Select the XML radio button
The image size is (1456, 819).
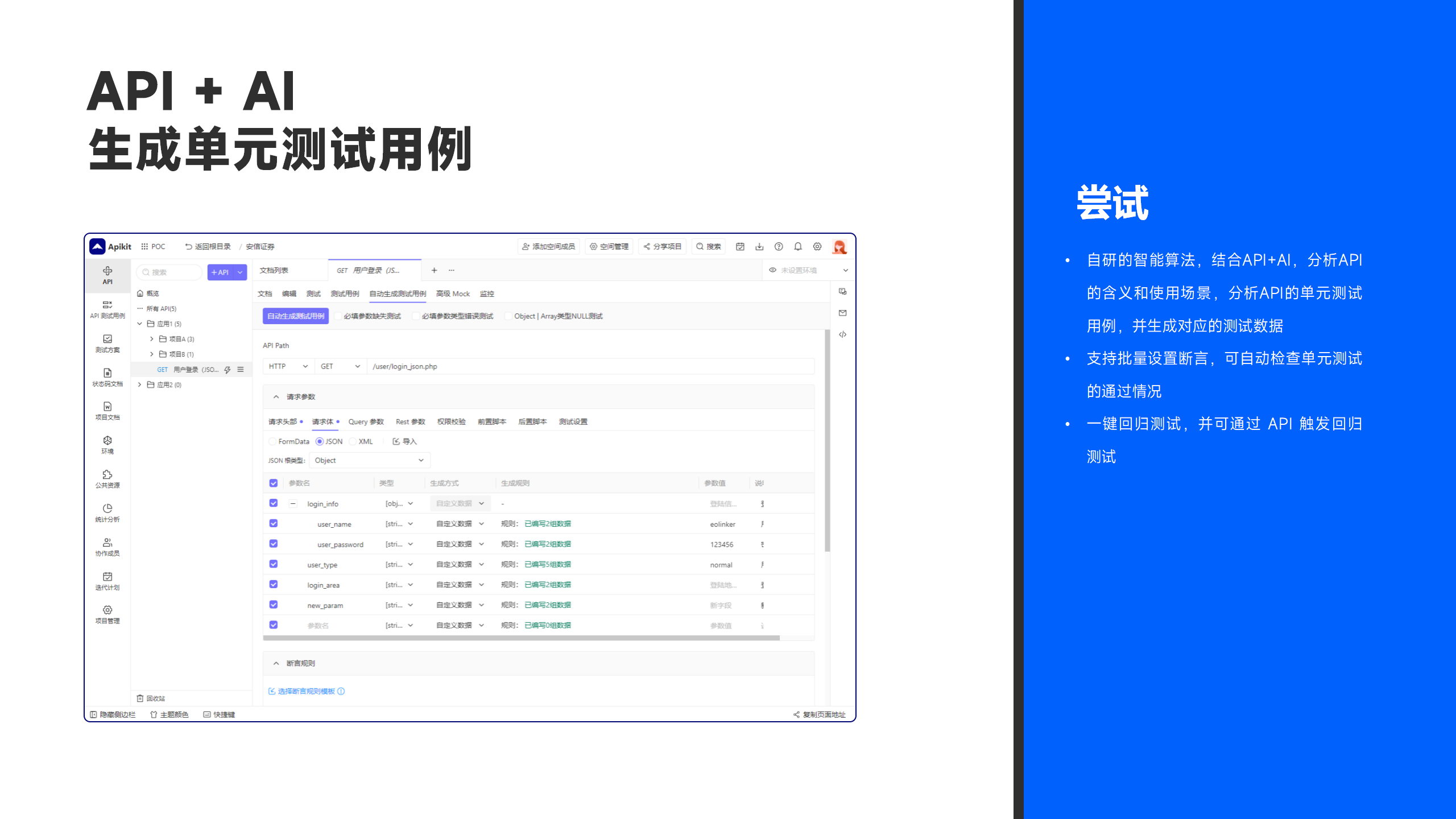[353, 441]
